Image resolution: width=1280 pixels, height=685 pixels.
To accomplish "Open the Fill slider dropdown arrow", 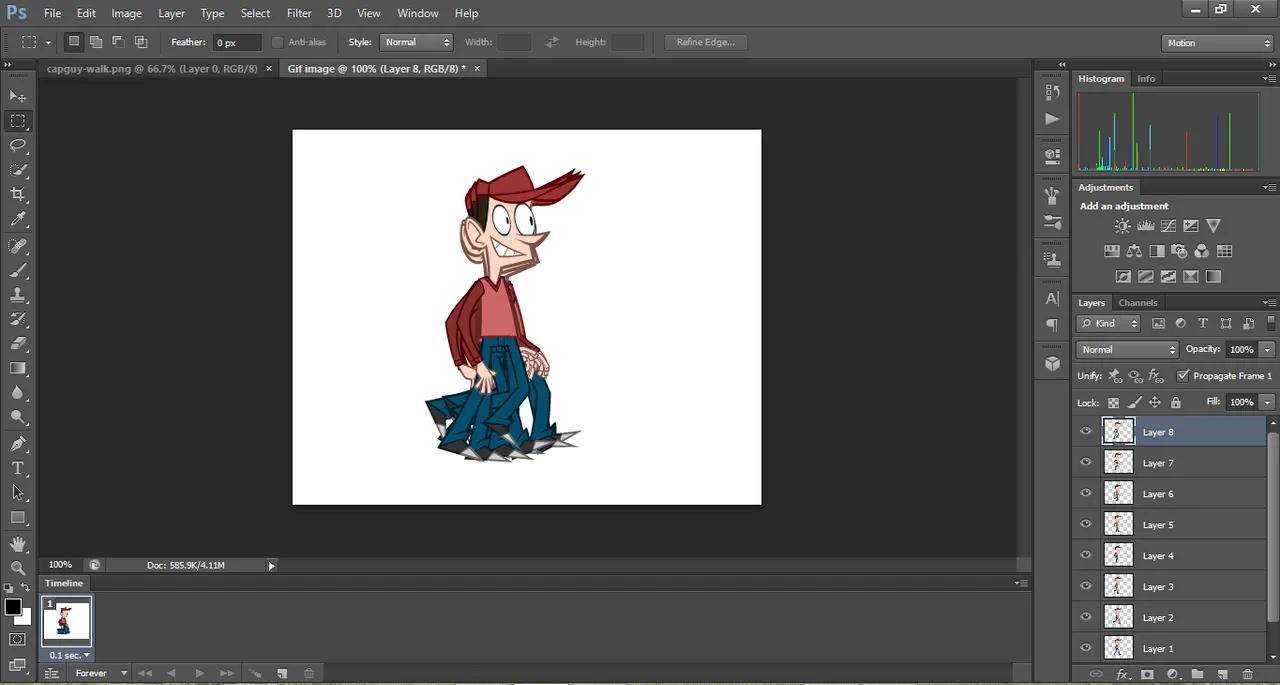I will 1267,402.
